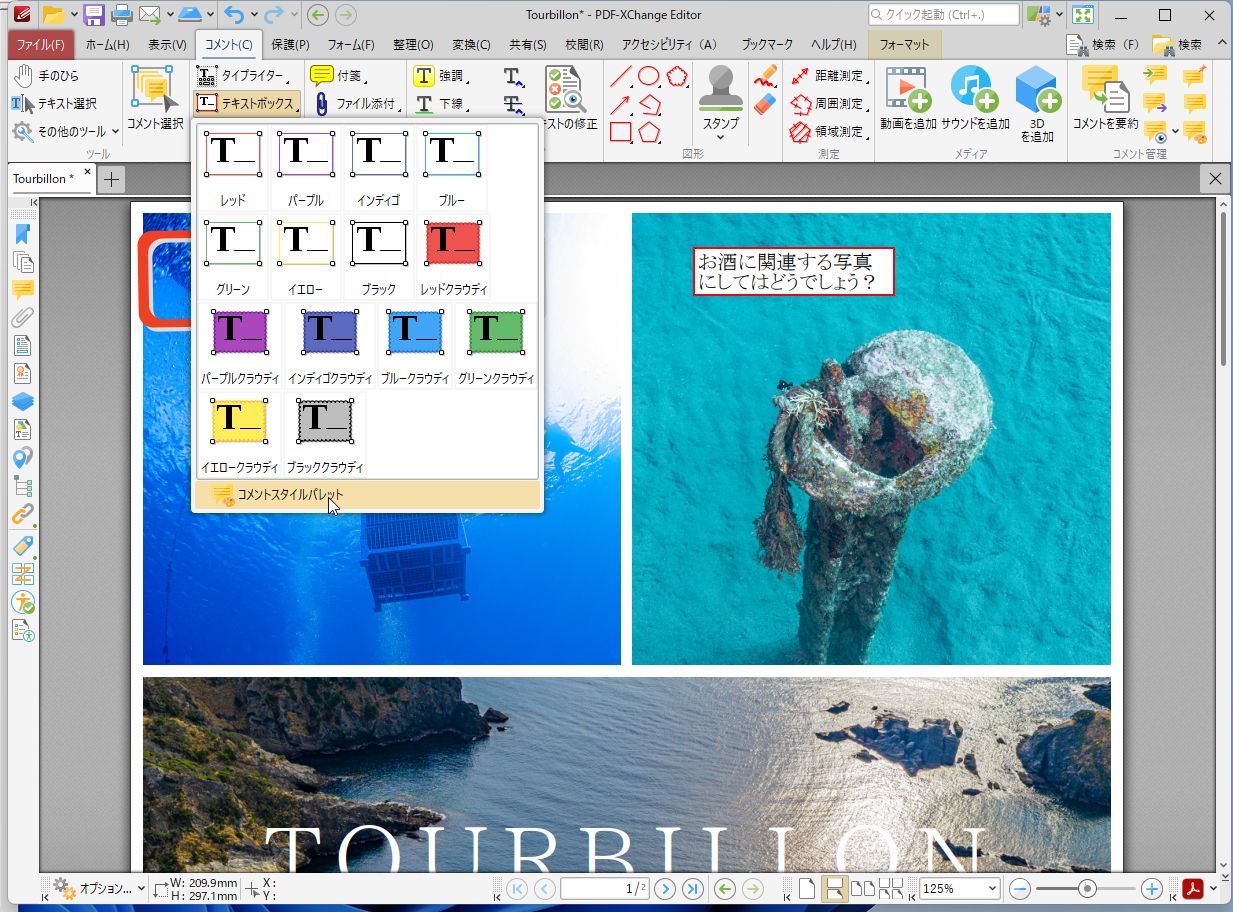Select the Purple Cloudy (パープルクラウディ) style
This screenshot has width=1233, height=912.
tap(240, 346)
